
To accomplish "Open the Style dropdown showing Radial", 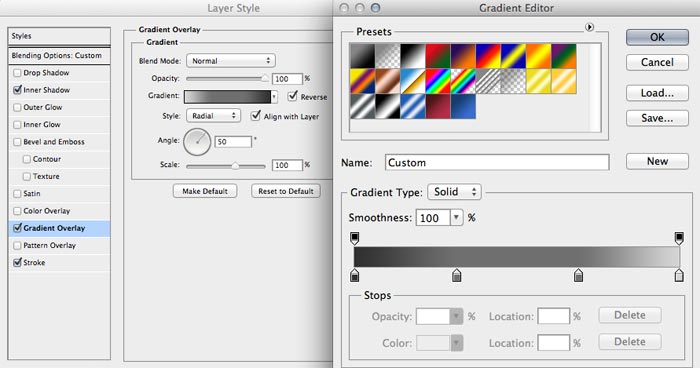I will coord(213,116).
